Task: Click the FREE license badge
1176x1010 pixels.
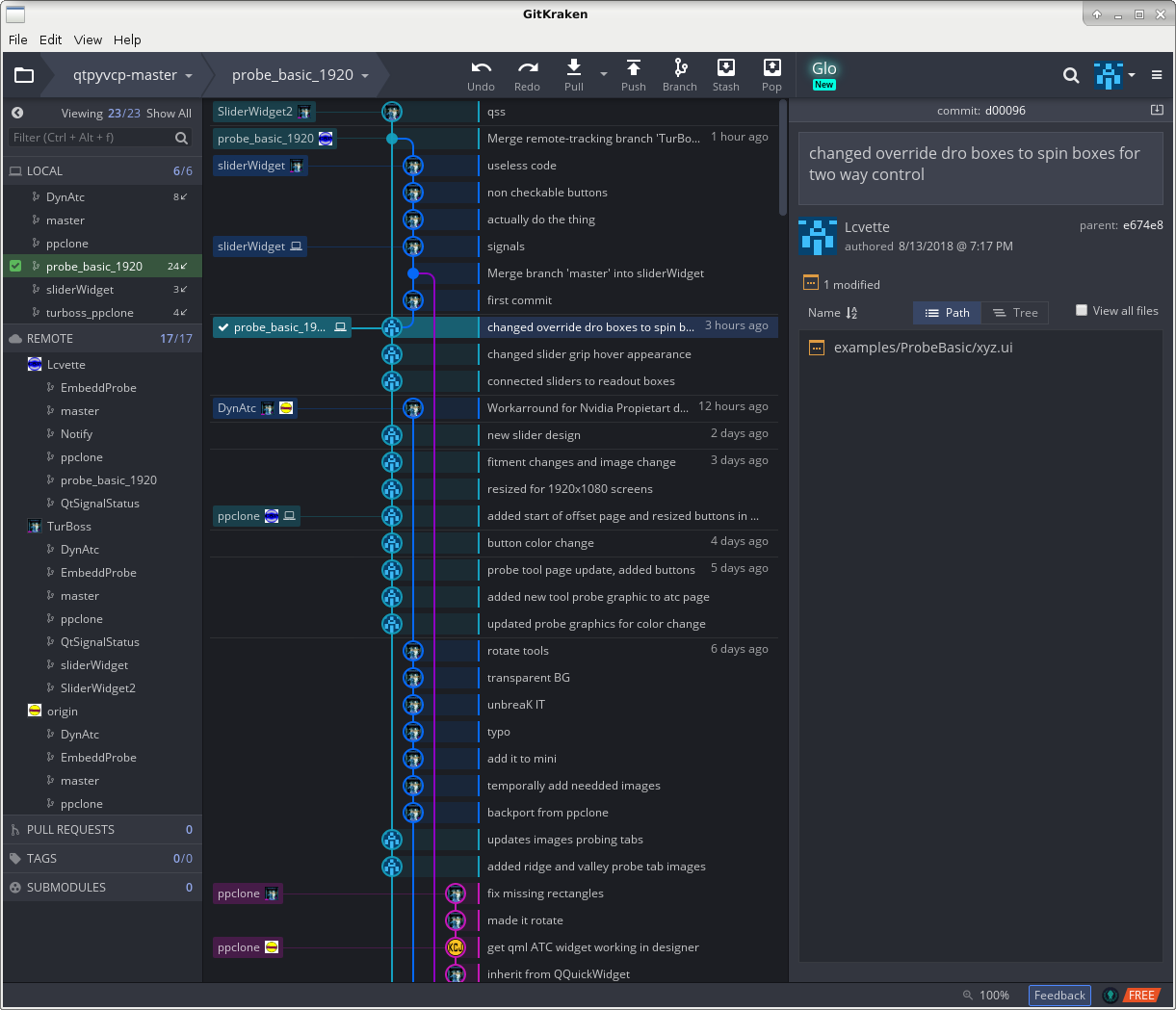Action: click(x=1141, y=996)
